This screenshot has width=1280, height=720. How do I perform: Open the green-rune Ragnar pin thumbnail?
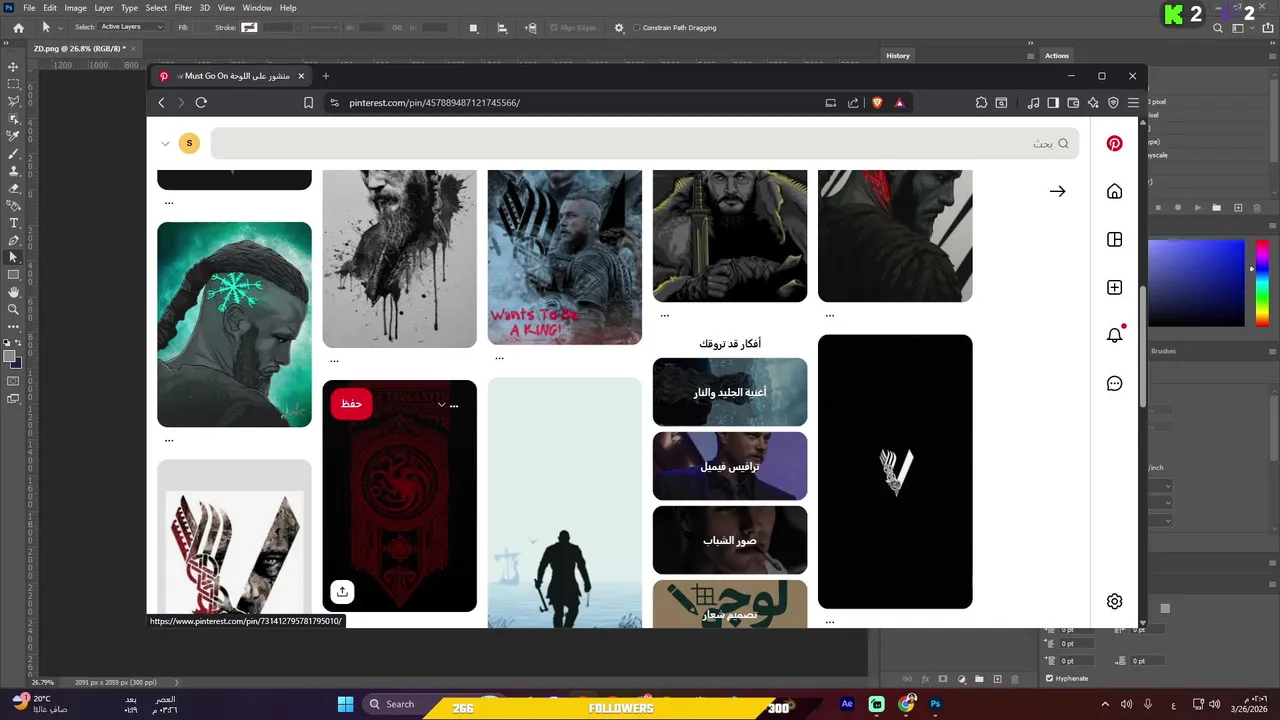pyautogui.click(x=234, y=324)
